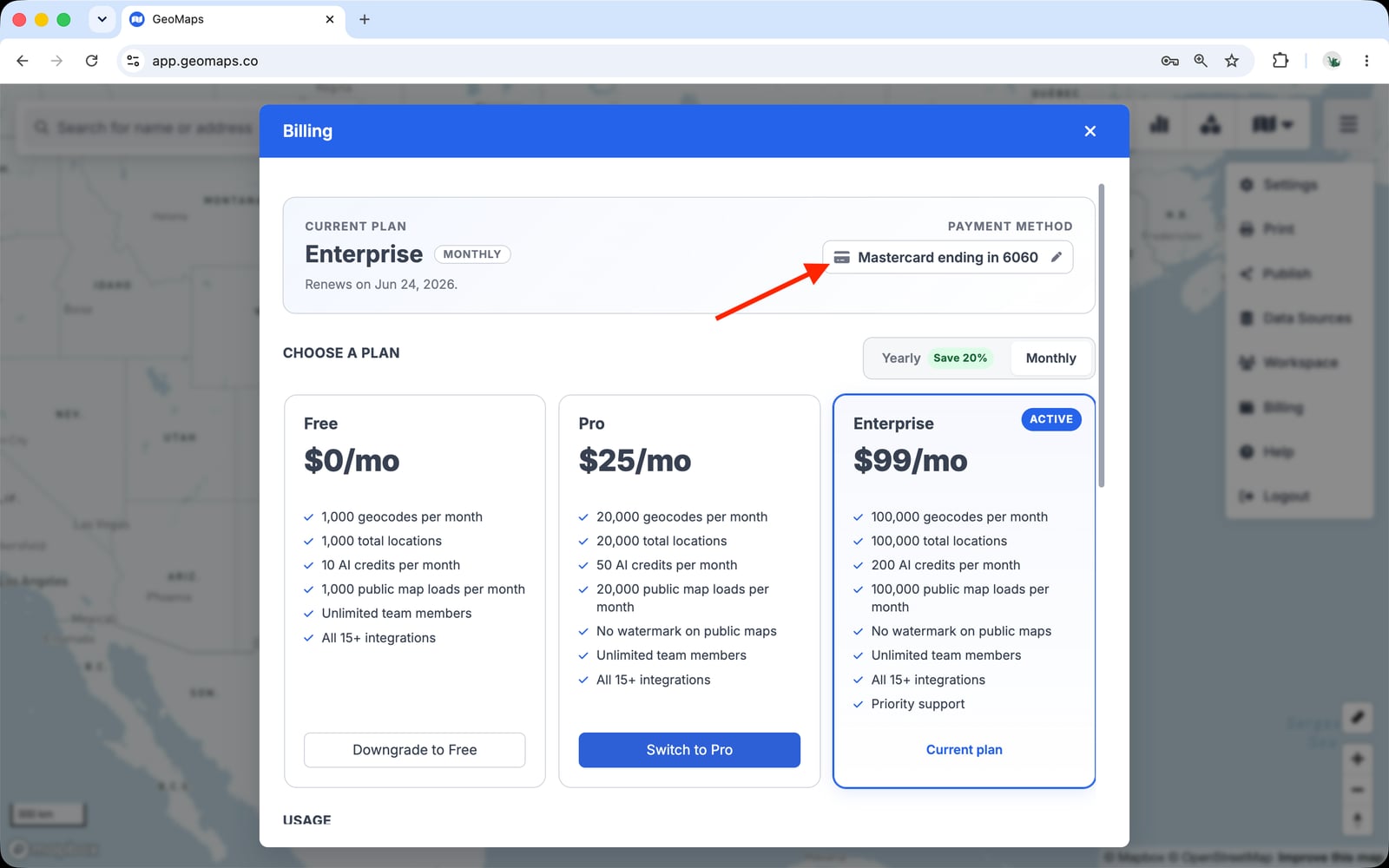Click the Billing dialog scrollbar
The height and width of the screenshot is (868, 1389).
click(1102, 335)
